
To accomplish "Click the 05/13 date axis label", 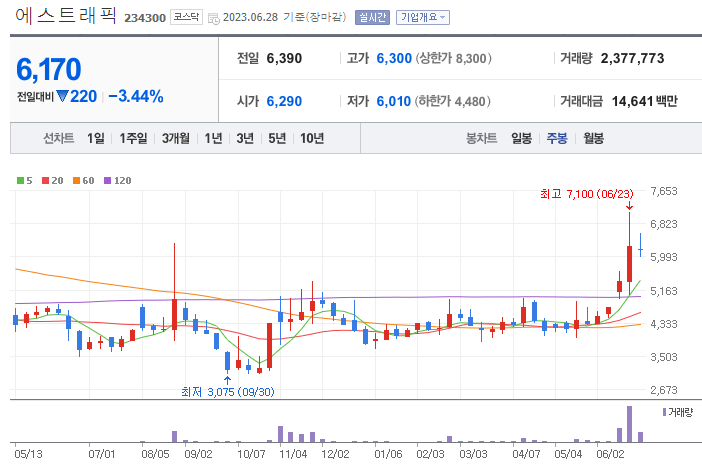I will (x=28, y=454).
